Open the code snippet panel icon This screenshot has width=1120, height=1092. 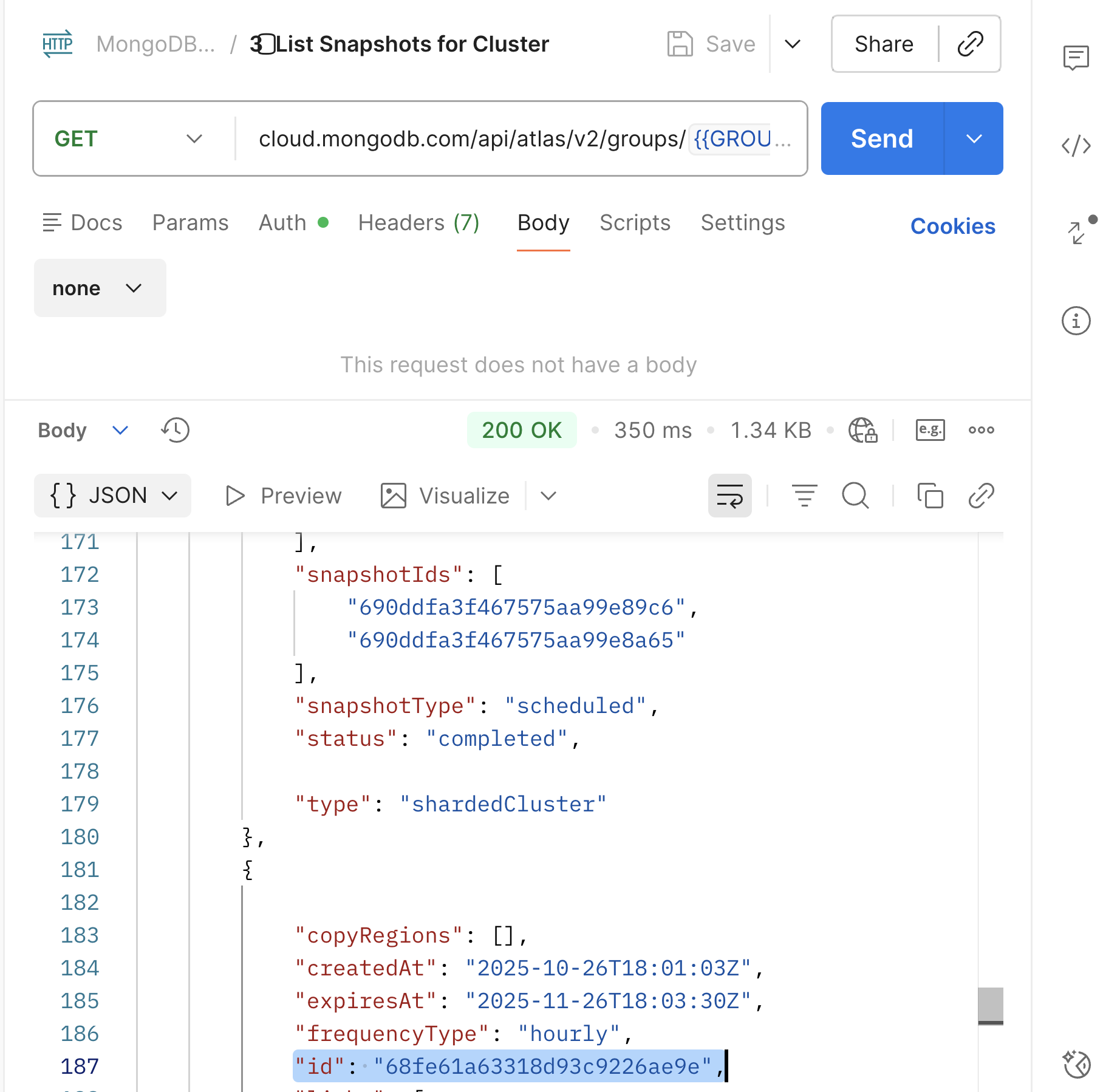coord(1076,146)
